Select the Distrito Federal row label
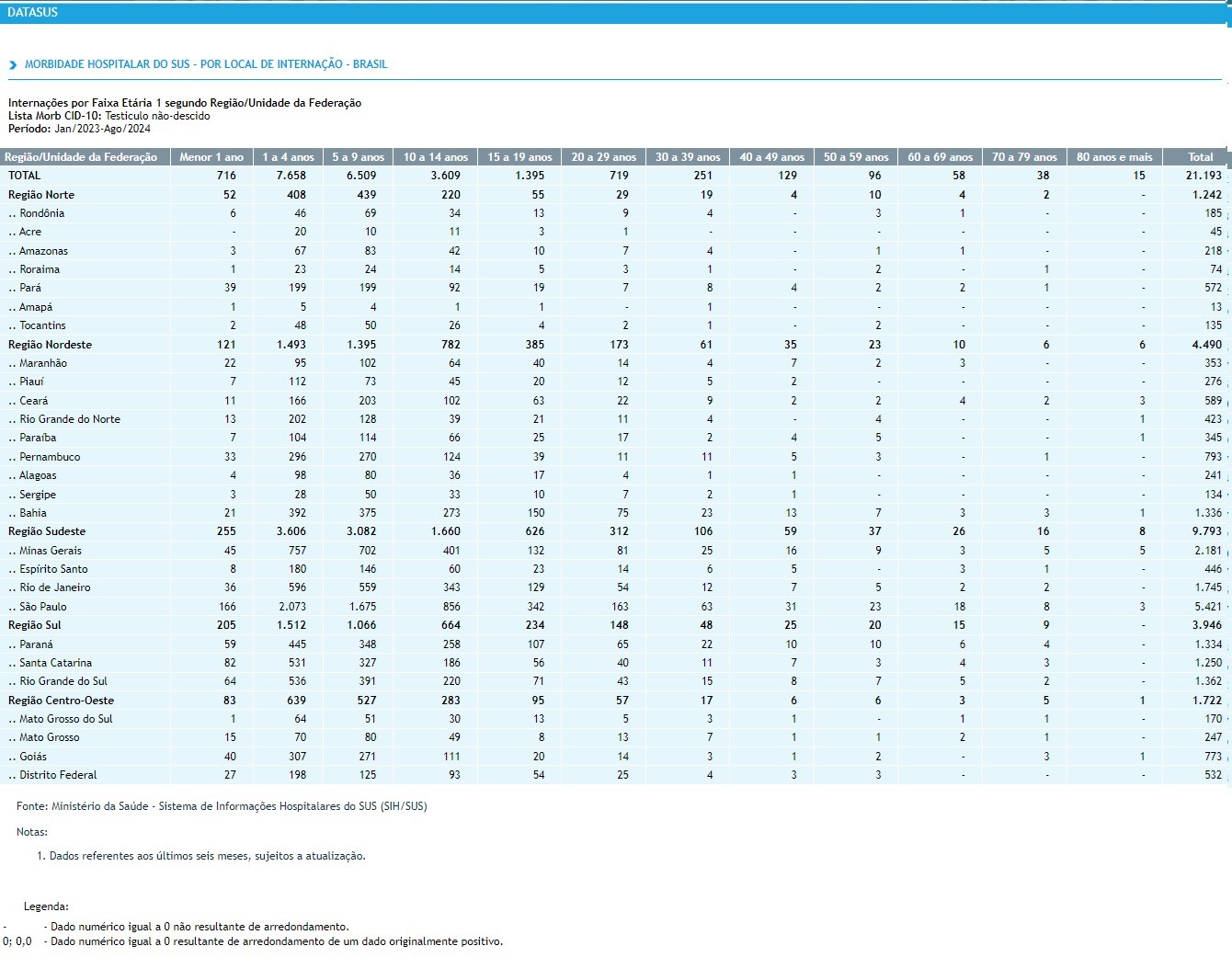This screenshot has width=1232, height=969. (57, 775)
